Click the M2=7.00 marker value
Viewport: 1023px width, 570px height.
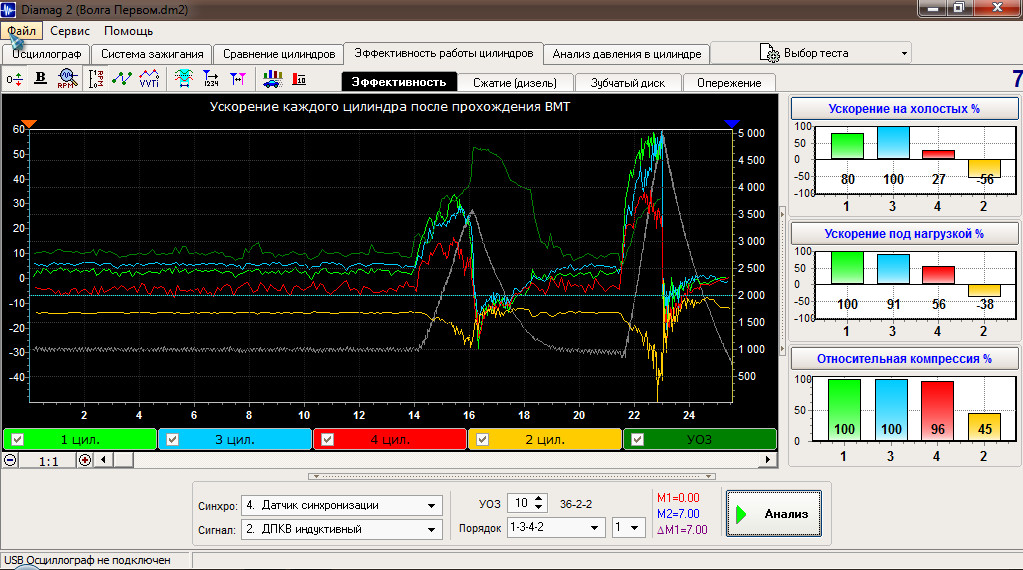tap(678, 514)
